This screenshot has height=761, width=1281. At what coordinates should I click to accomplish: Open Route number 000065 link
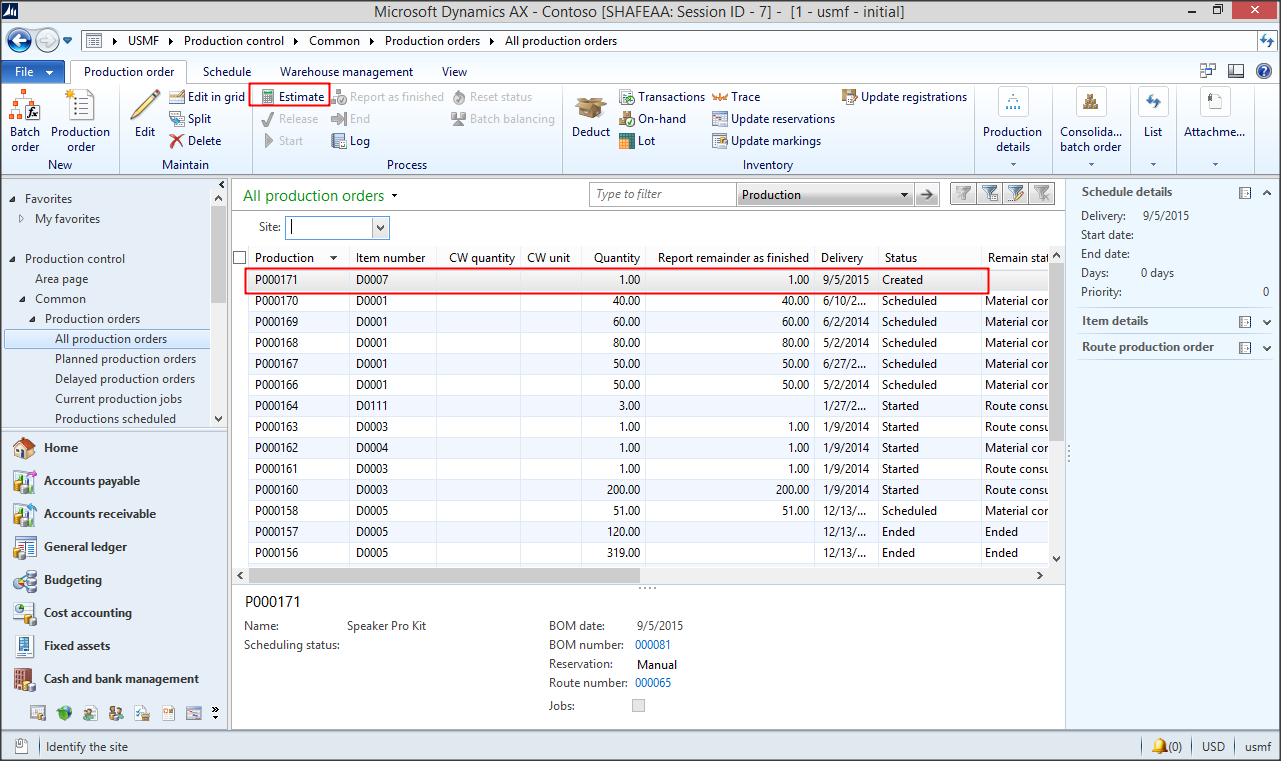(x=653, y=683)
